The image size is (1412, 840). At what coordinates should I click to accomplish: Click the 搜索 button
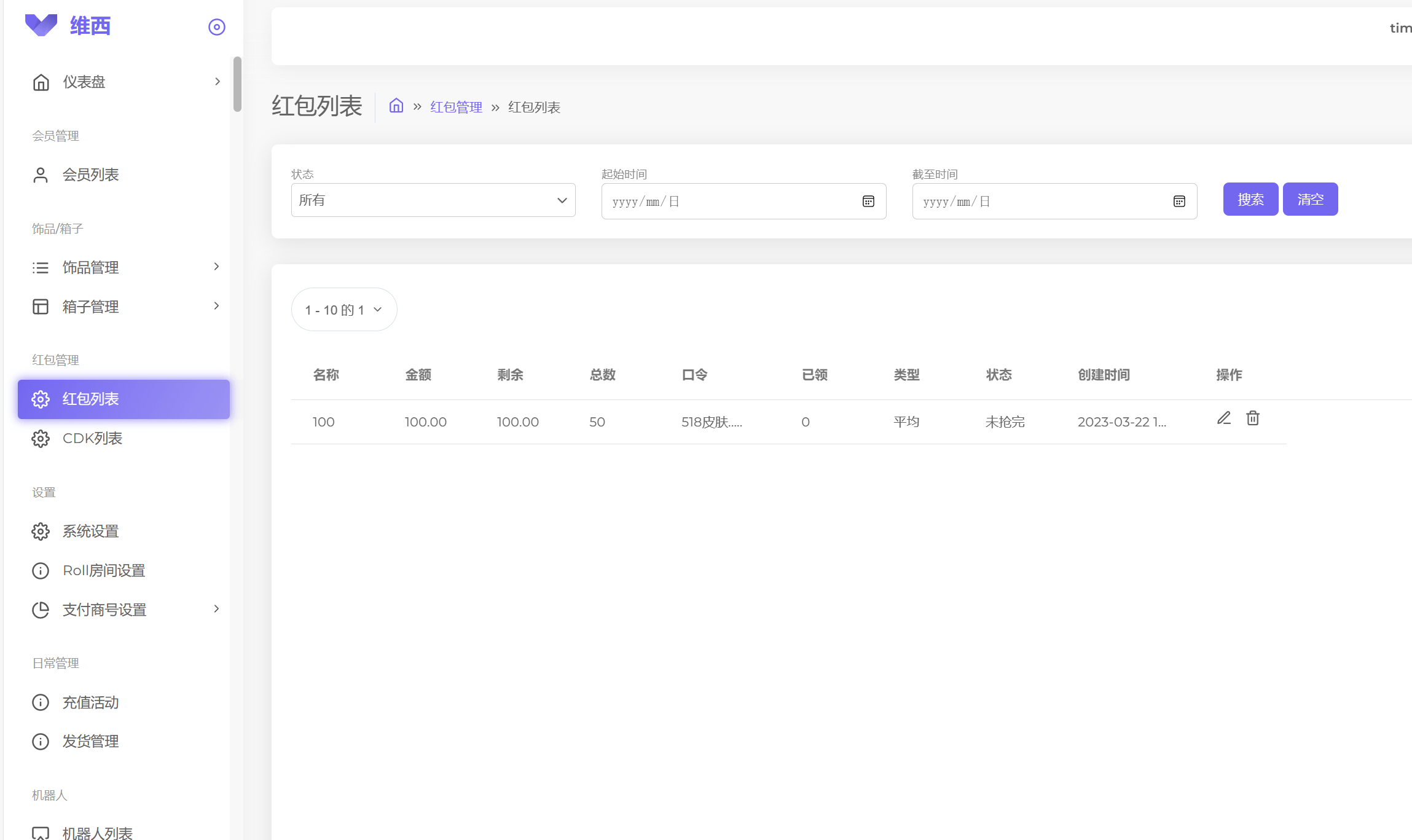click(1250, 199)
